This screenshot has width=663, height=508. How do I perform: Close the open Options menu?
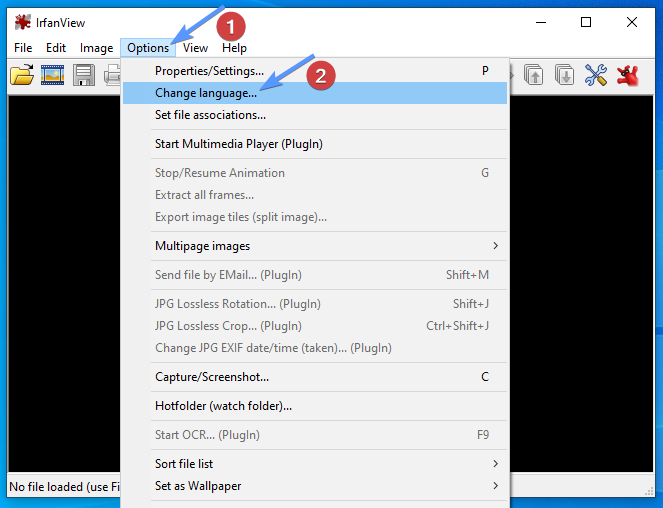(x=148, y=48)
